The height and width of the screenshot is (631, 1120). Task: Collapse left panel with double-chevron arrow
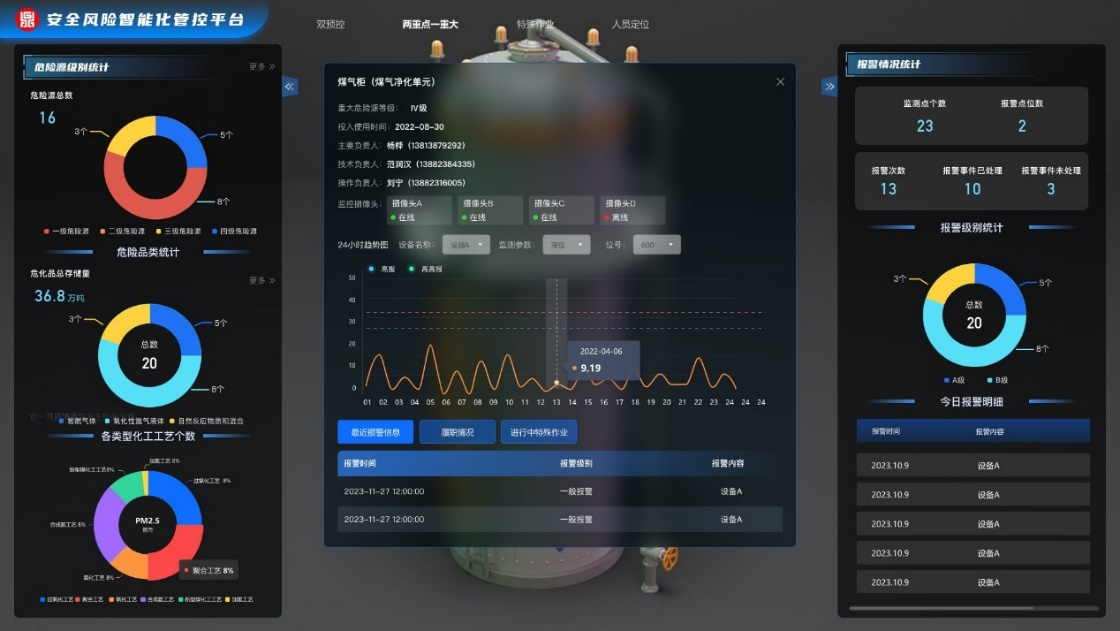tap(290, 87)
